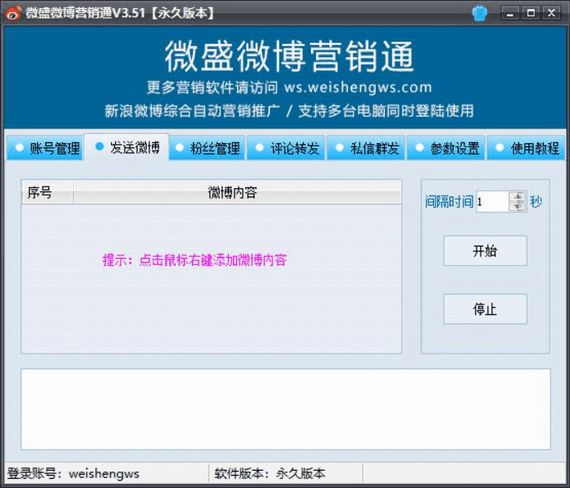The image size is (570, 488).
Task: Select the 发送微博 tab
Action: [x=126, y=147]
